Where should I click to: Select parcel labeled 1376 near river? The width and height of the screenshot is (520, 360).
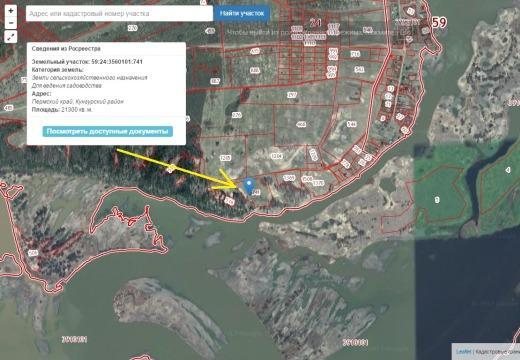tap(318, 183)
